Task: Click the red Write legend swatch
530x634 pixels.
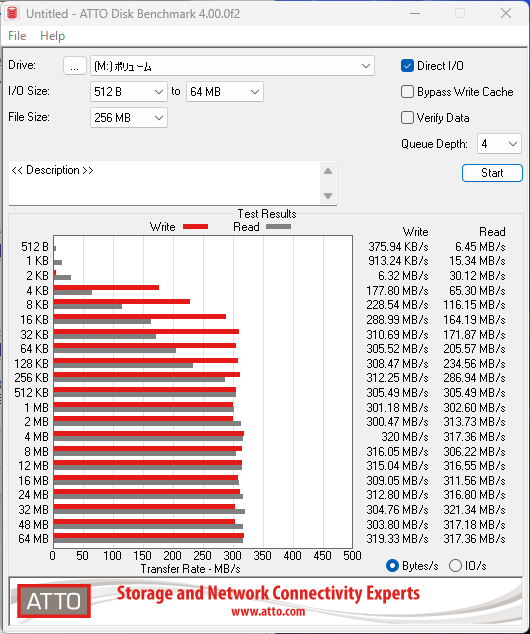Action: [195, 227]
